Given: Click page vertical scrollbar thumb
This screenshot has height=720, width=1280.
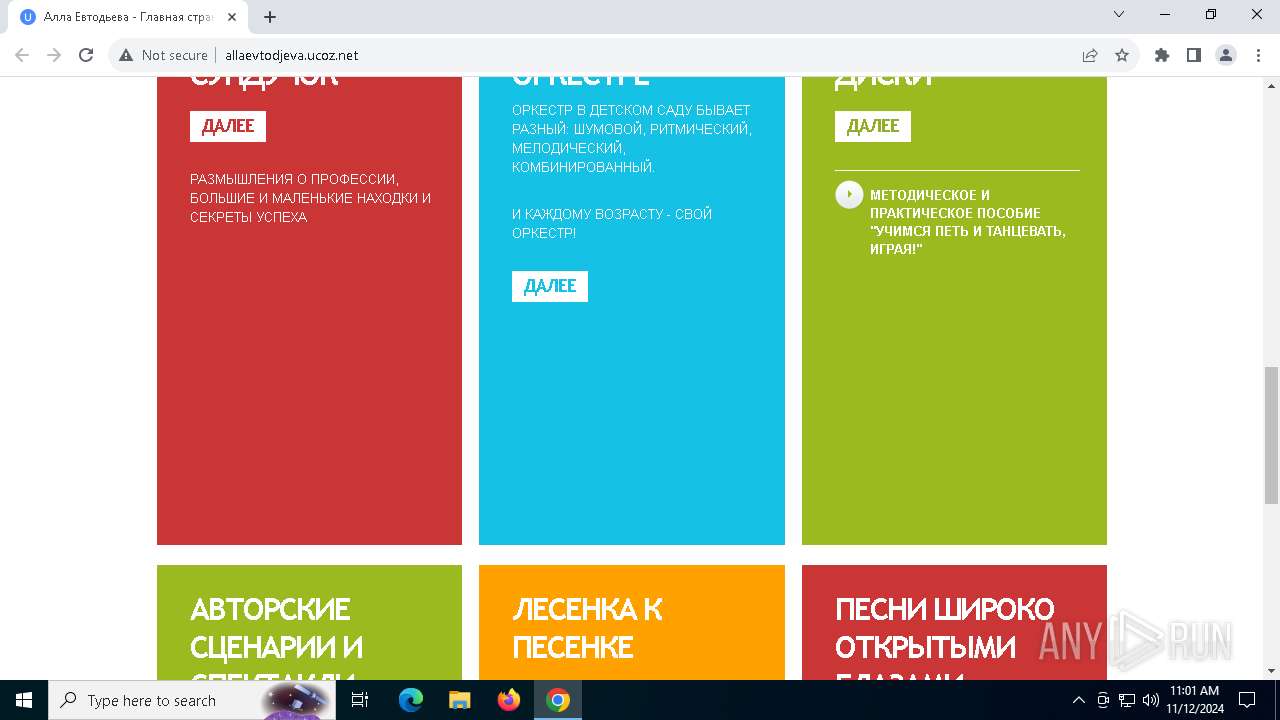Looking at the screenshot, I should pyautogui.click(x=1271, y=434).
